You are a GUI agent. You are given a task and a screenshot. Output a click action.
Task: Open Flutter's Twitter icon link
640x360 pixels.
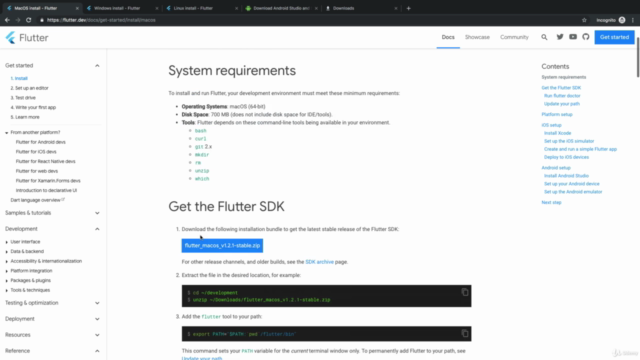click(560, 37)
